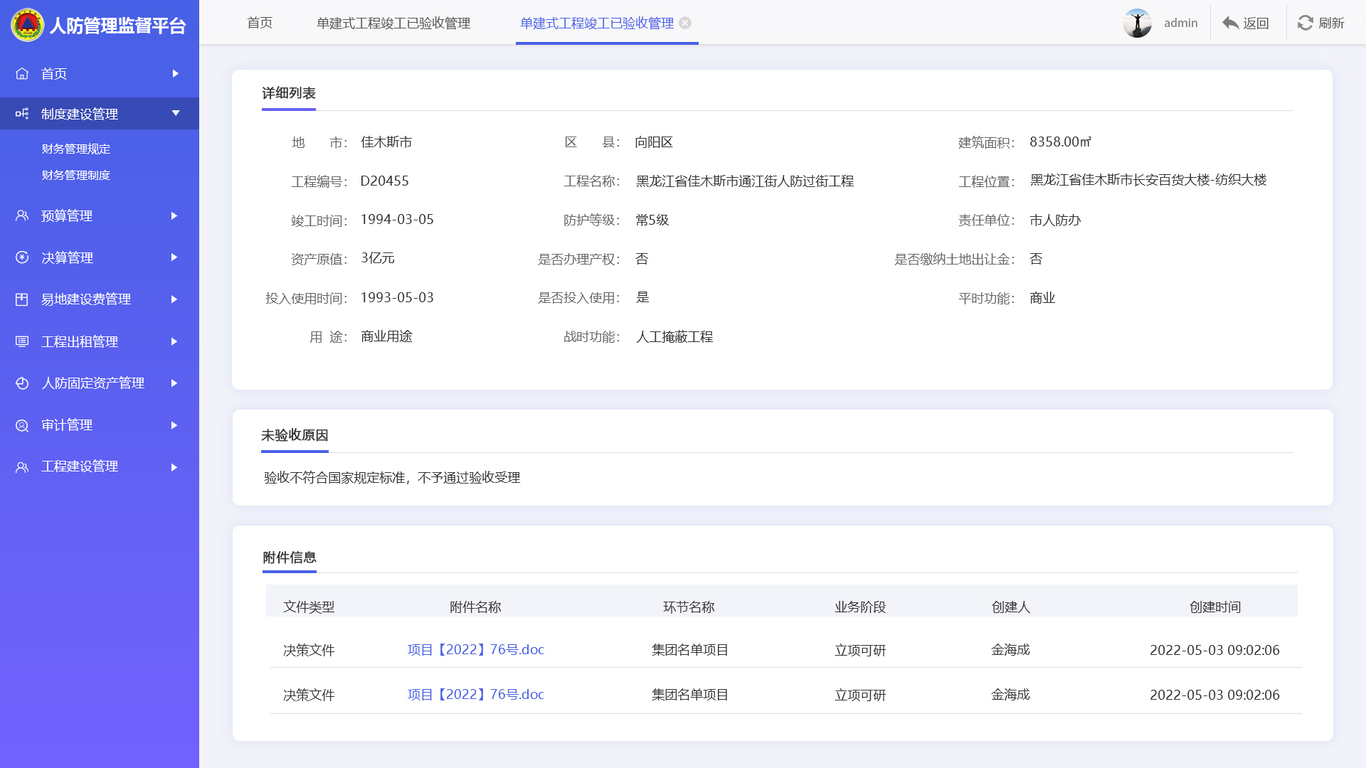1366x768 pixels.
Task: Click the 人防固定资产管理 pie icon
Action: pos(22,383)
